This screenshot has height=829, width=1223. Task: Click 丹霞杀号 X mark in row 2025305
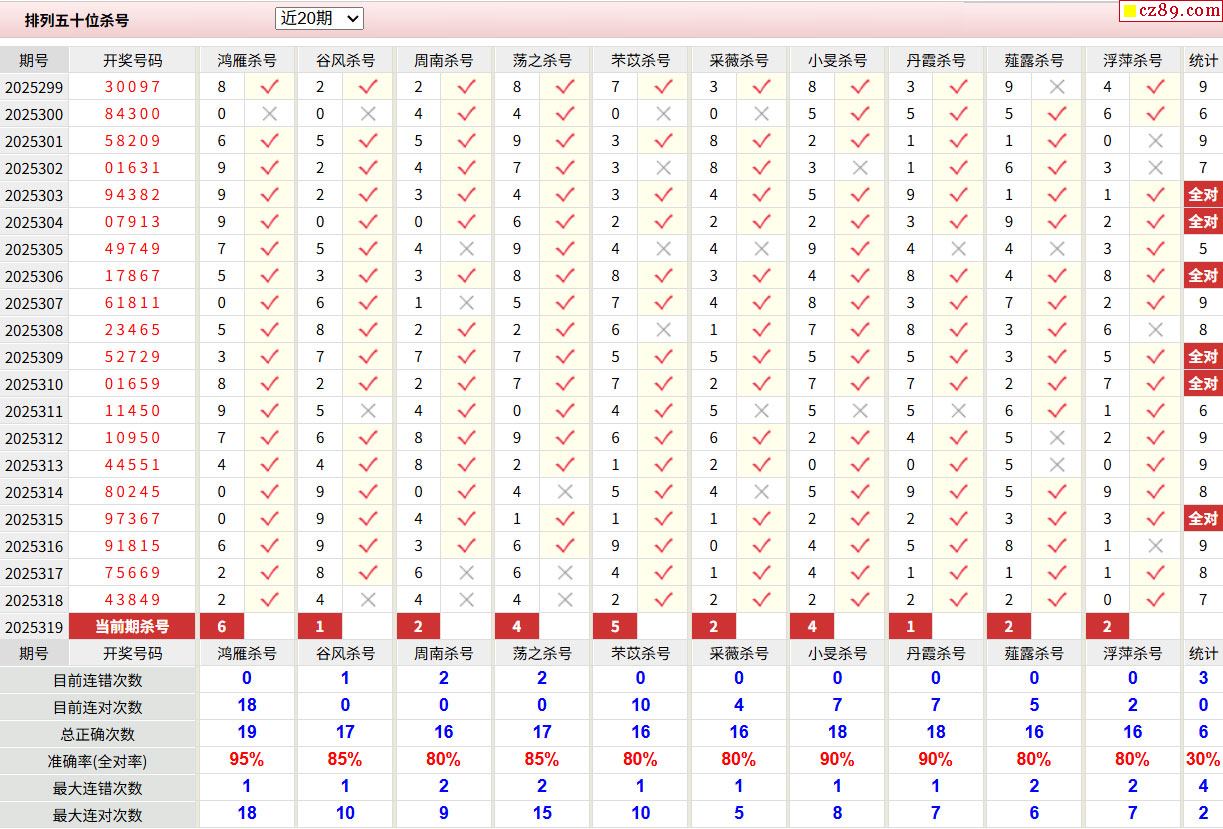point(958,249)
